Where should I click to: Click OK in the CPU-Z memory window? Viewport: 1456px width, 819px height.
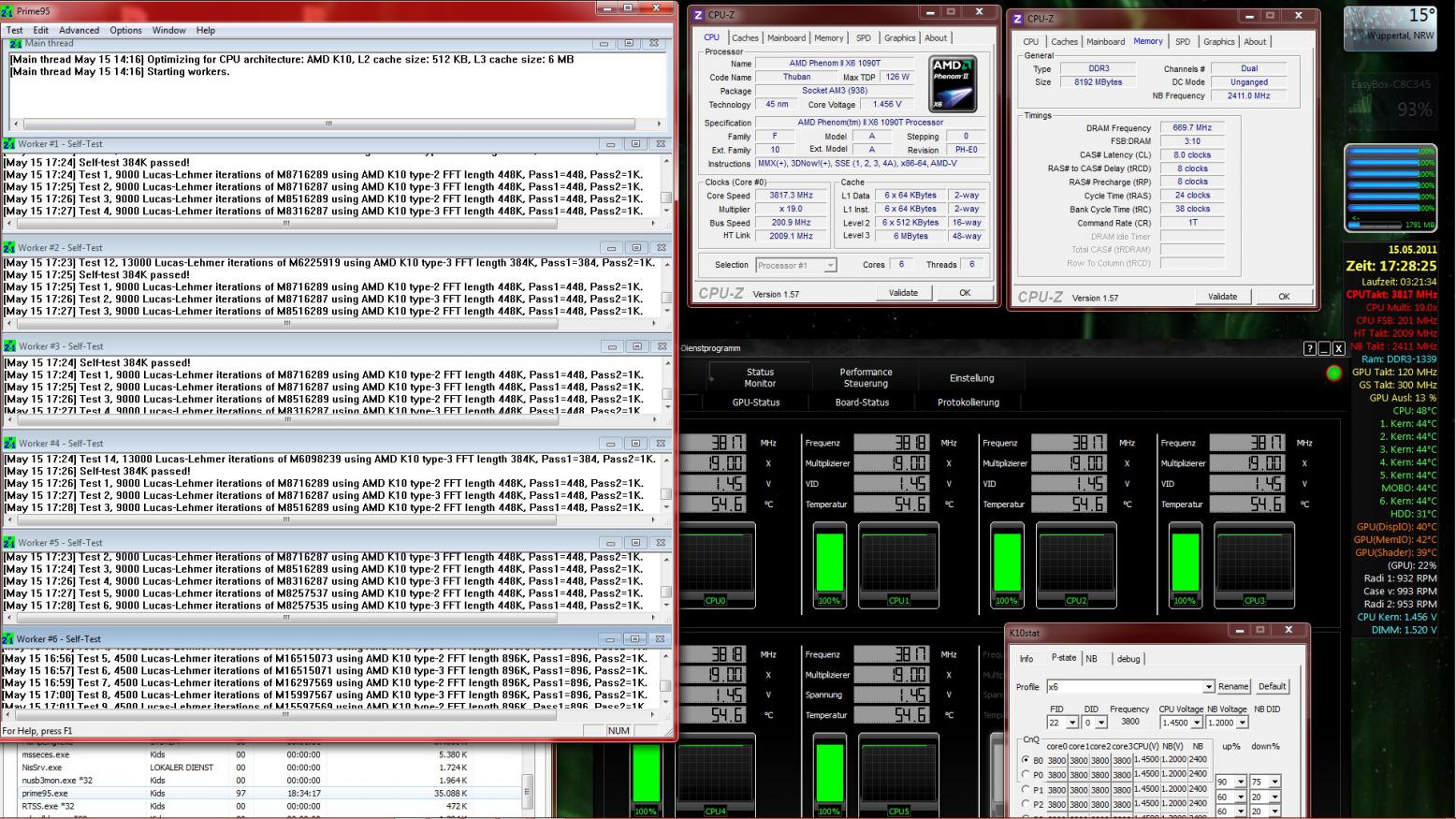coord(1284,297)
